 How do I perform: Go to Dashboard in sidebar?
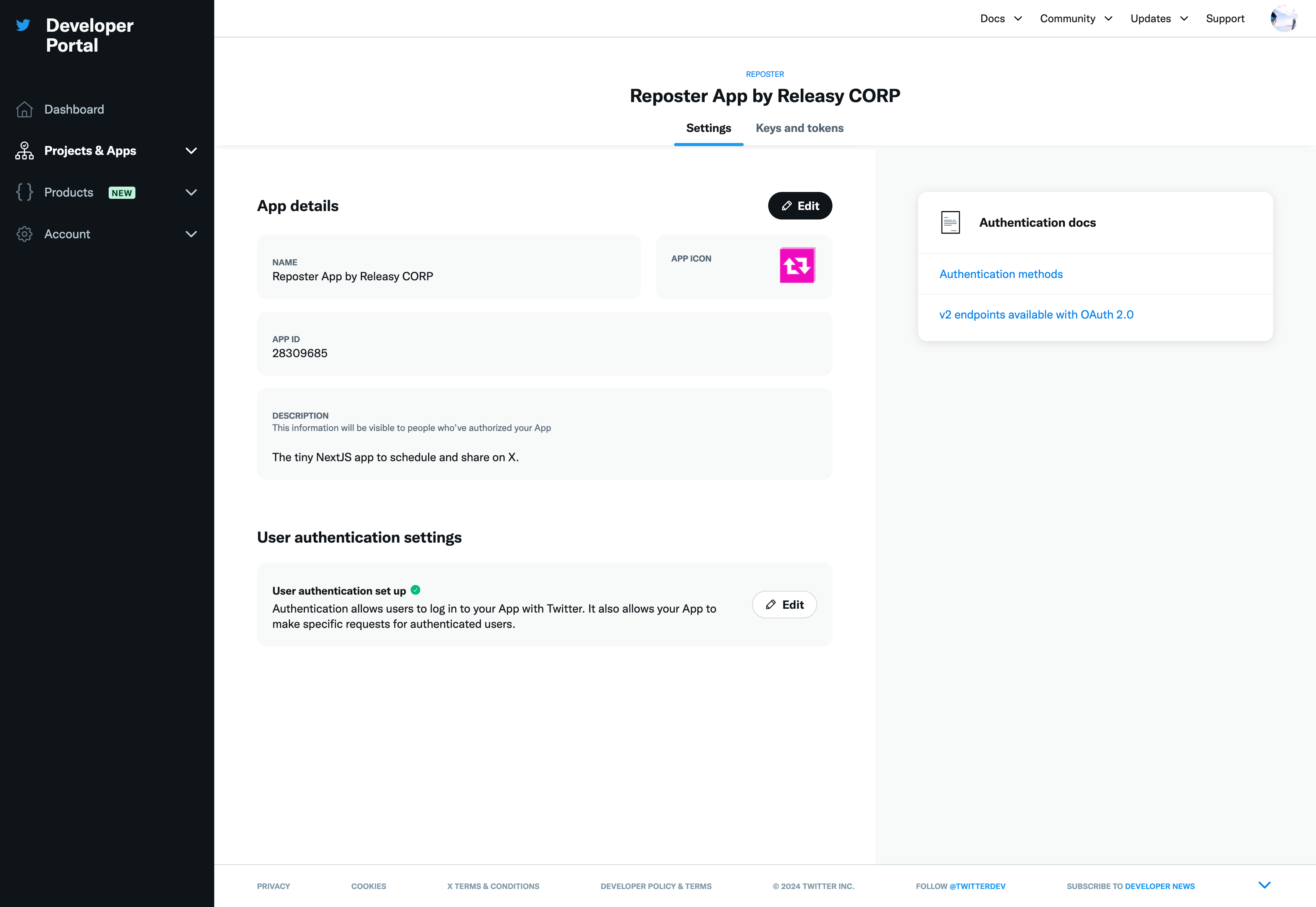(x=75, y=109)
